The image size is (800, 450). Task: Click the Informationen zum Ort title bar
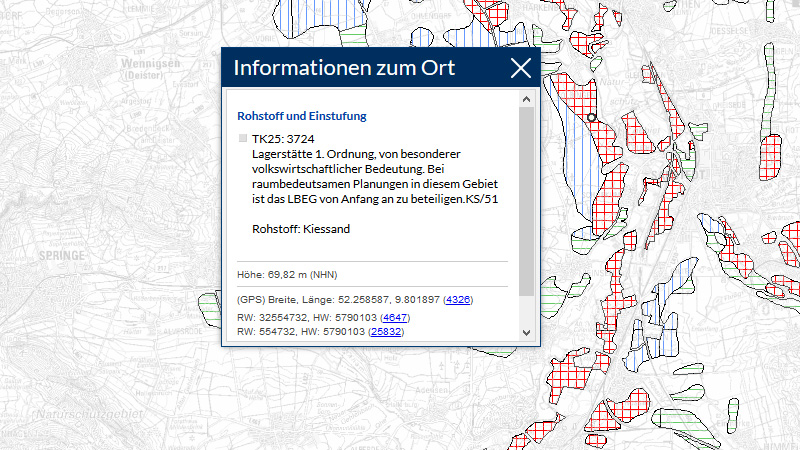[x=345, y=68]
